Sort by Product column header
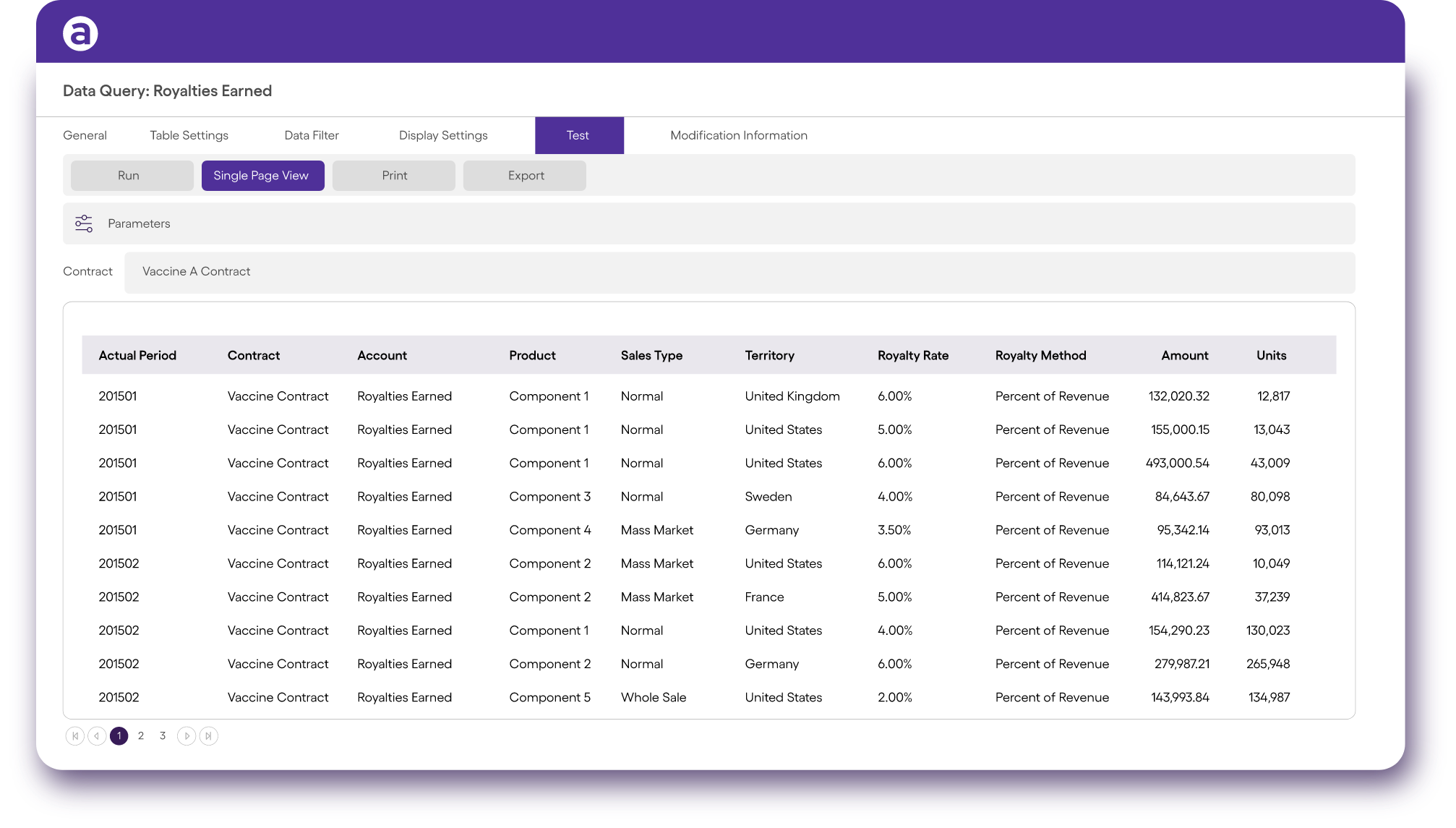This screenshot has width=1456, height=828. [x=532, y=356]
